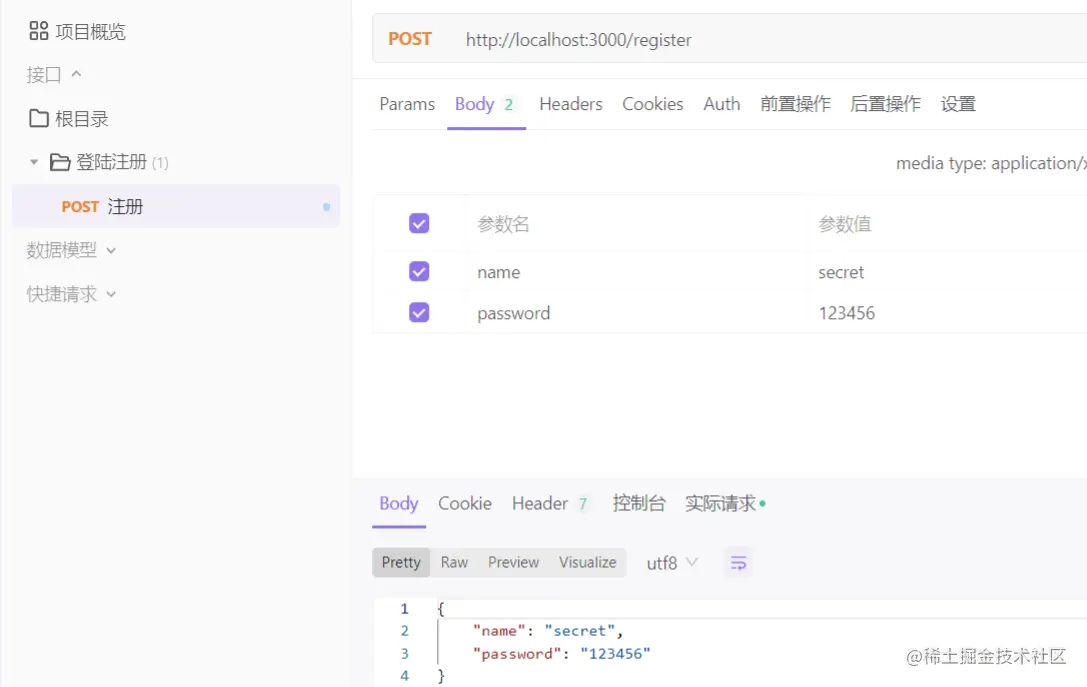Open the 控制台 tab
1087x687 pixels.
point(638,503)
